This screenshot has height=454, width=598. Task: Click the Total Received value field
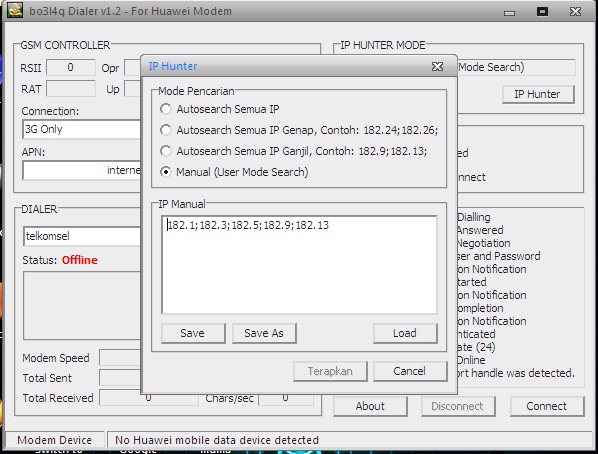pos(149,399)
